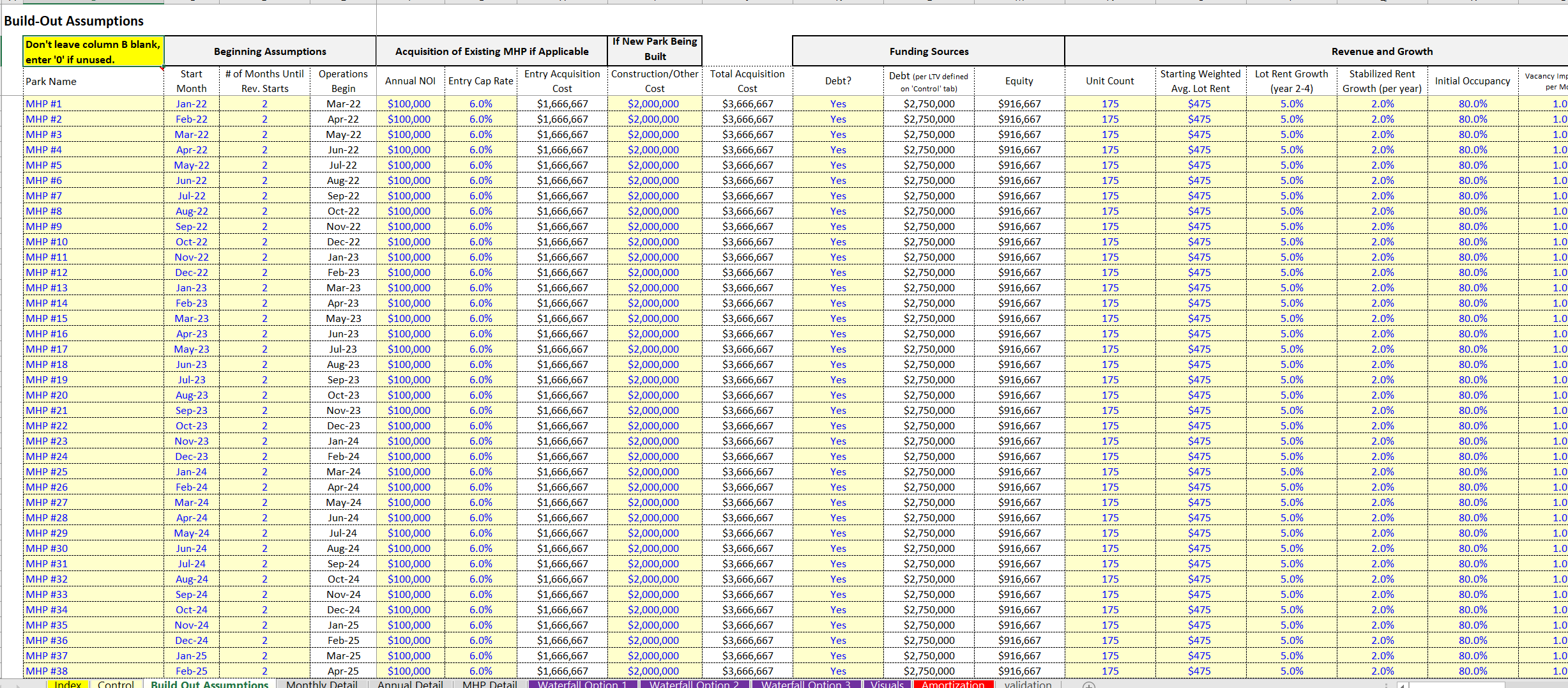Select the MHP #38 park name cell
Viewport: 1568px width, 688px height.
(x=93, y=671)
